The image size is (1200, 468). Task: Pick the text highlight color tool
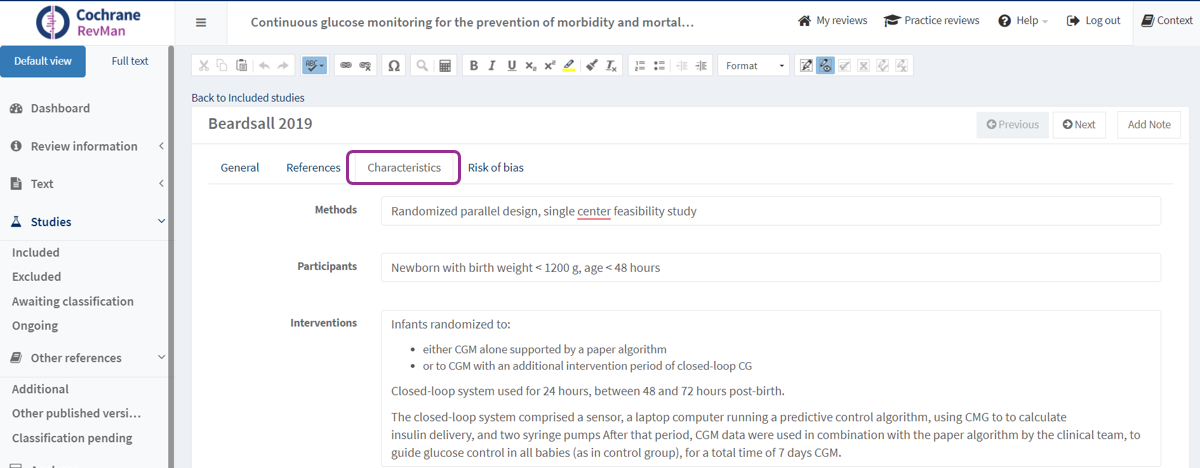point(569,66)
